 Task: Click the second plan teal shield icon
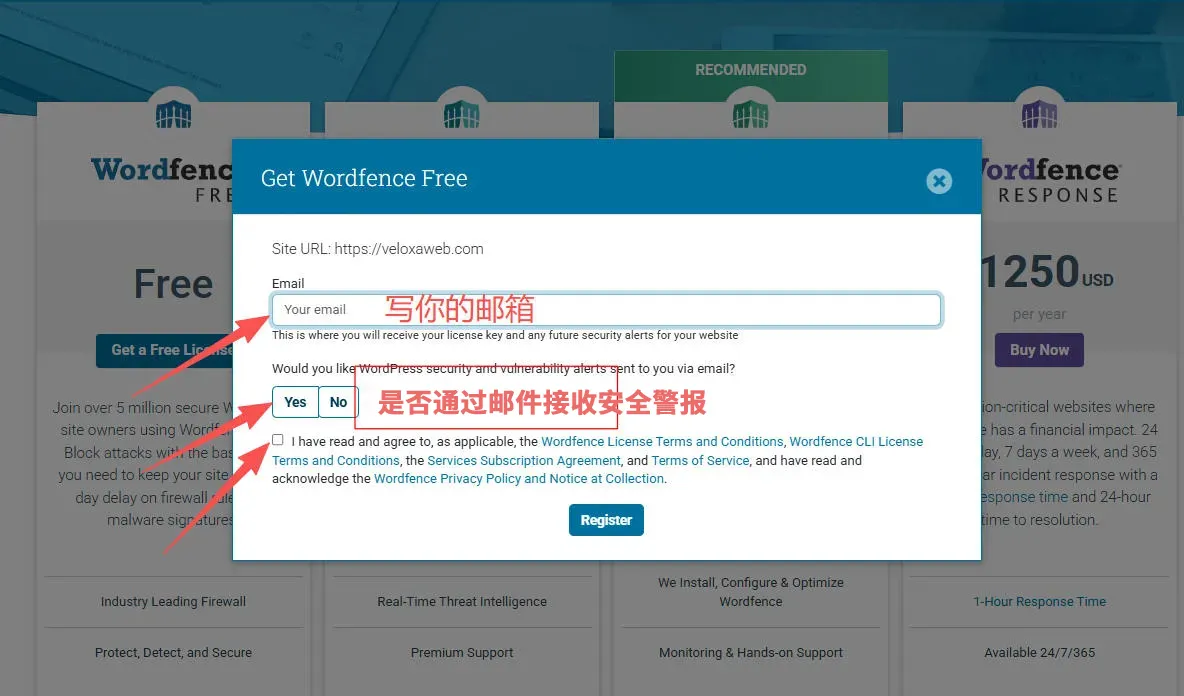(462, 114)
